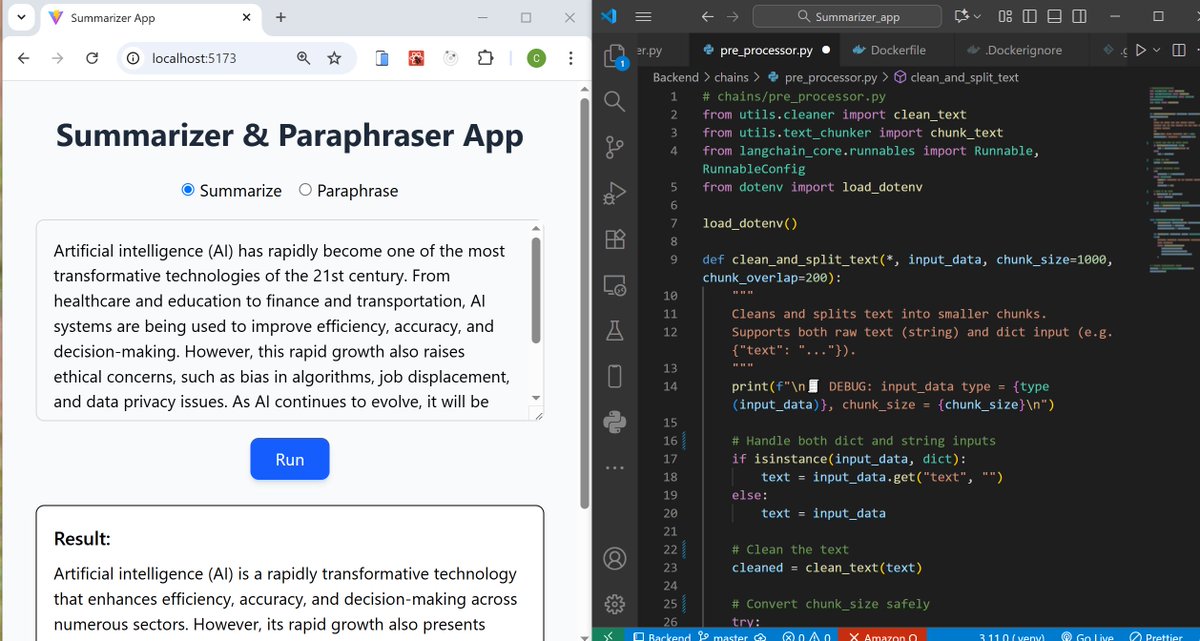The image size is (1200, 641).
Task: Open the Extensions view in VS Code
Action: pyautogui.click(x=614, y=239)
